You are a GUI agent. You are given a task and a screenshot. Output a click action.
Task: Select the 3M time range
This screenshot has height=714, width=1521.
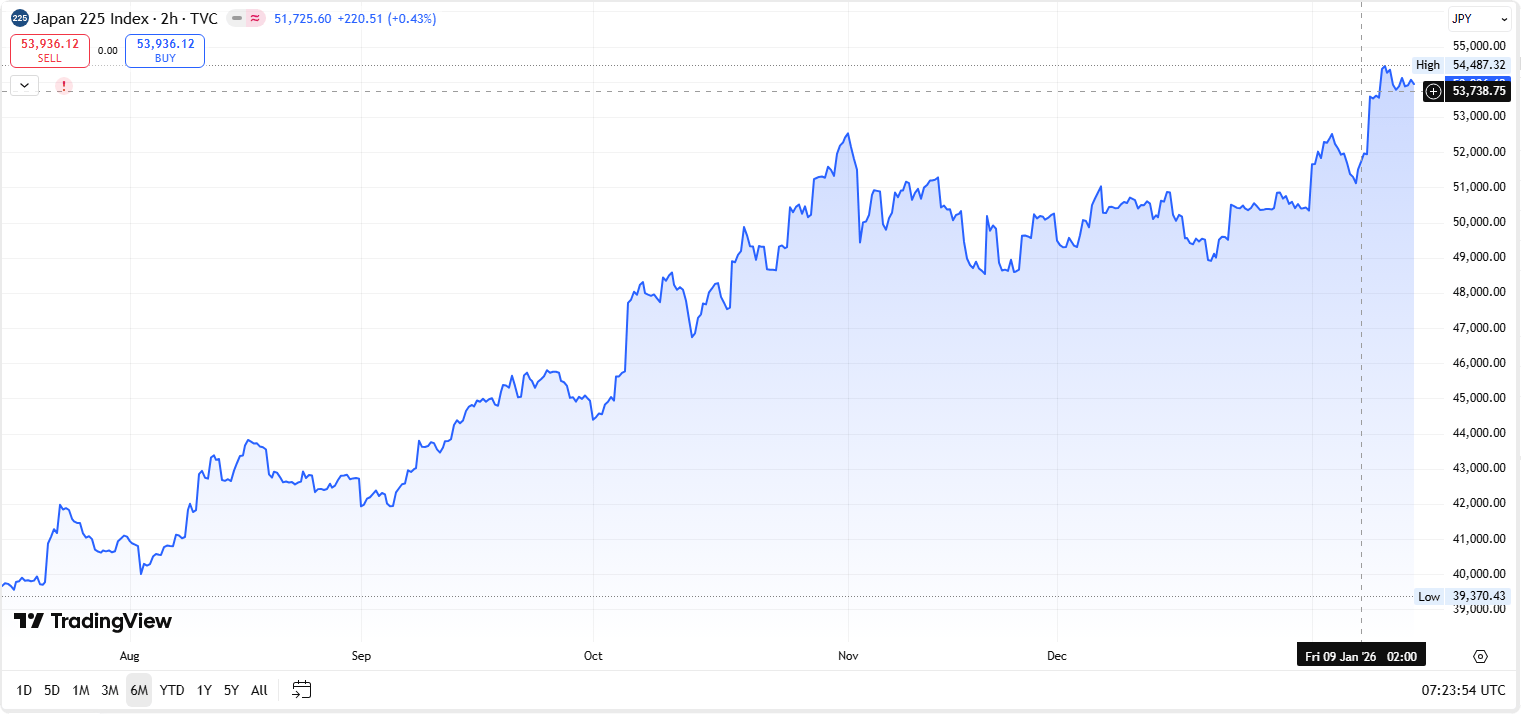(110, 690)
